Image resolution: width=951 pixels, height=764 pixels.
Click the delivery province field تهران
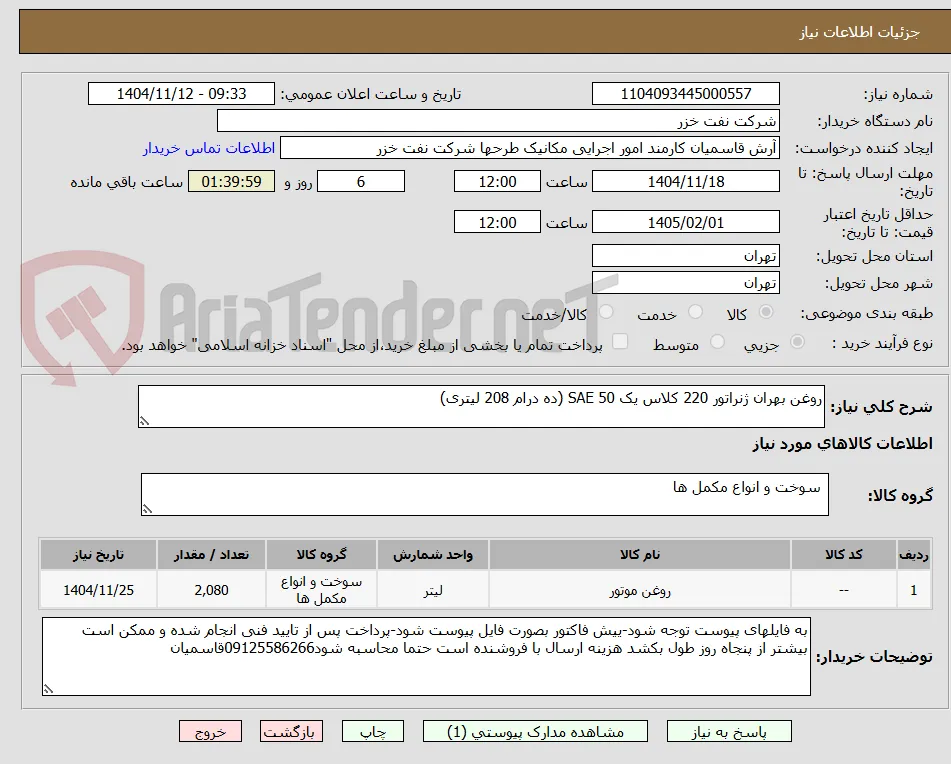coord(685,256)
